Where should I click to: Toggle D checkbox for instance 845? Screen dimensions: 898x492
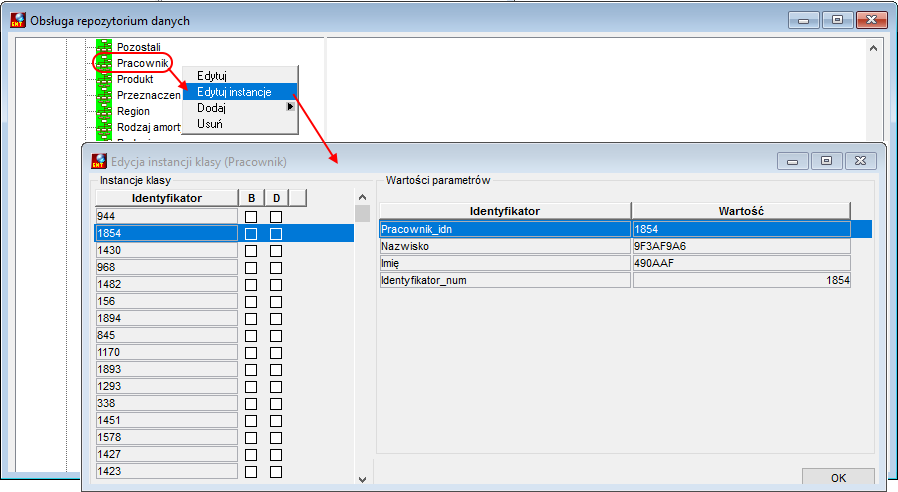pos(276,336)
